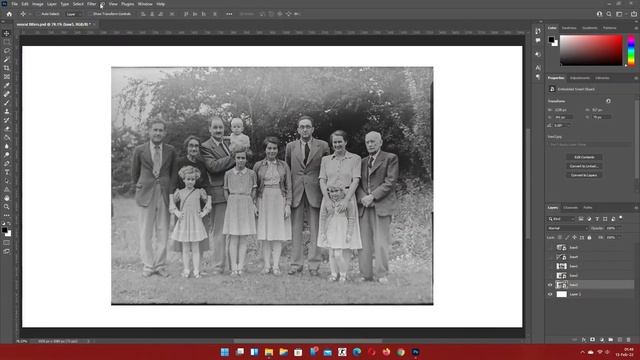Click the Edit Contents button
This screenshot has height=360, width=640.
click(x=584, y=157)
